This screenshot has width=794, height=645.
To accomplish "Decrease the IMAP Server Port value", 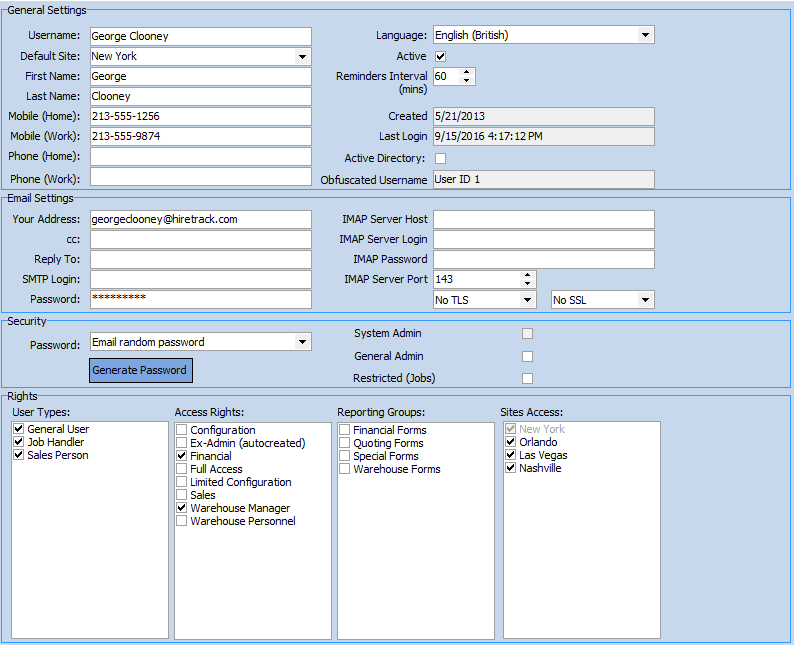I will [x=527, y=284].
